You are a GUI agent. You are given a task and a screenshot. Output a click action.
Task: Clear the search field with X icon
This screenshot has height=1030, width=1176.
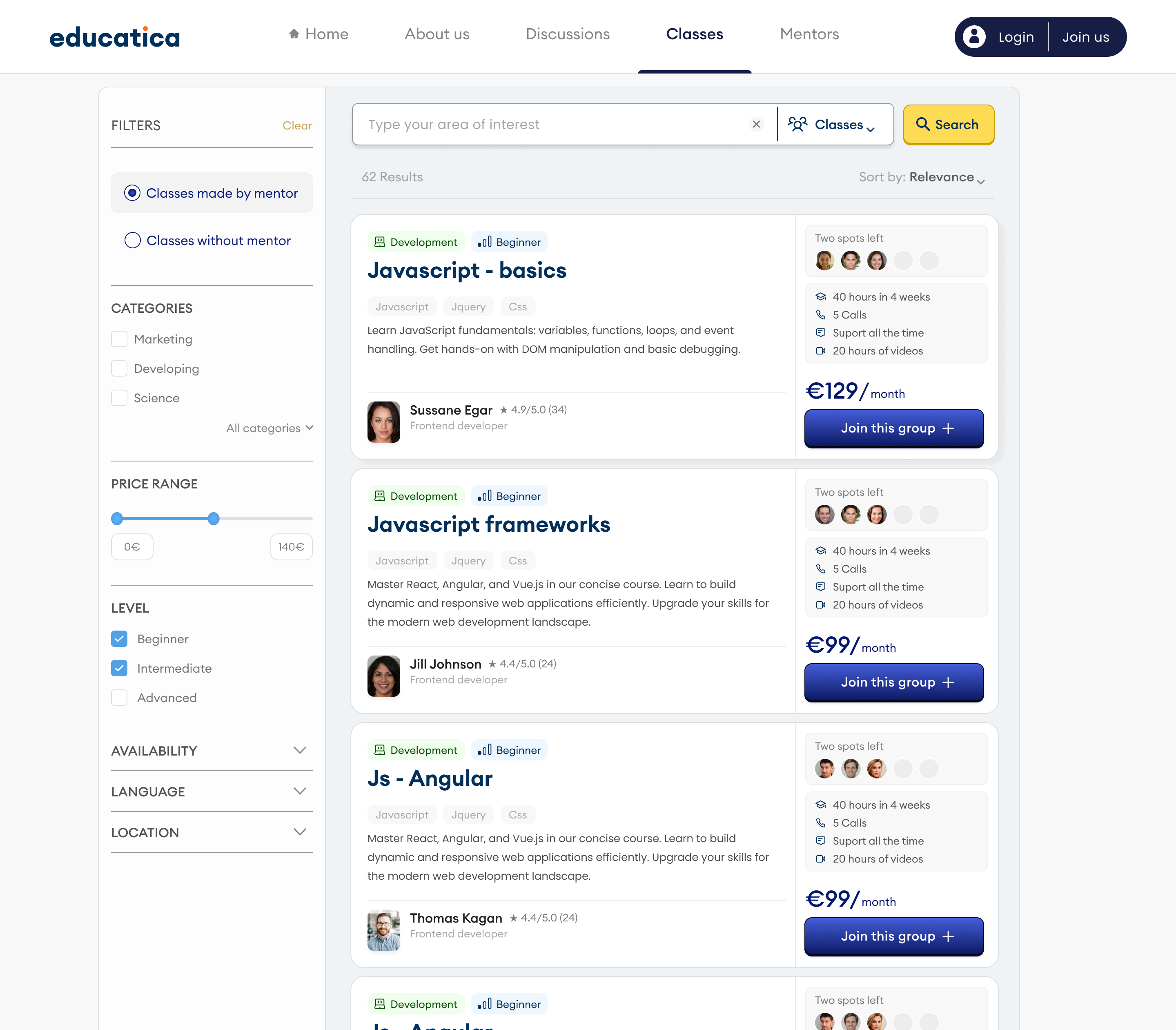756,124
